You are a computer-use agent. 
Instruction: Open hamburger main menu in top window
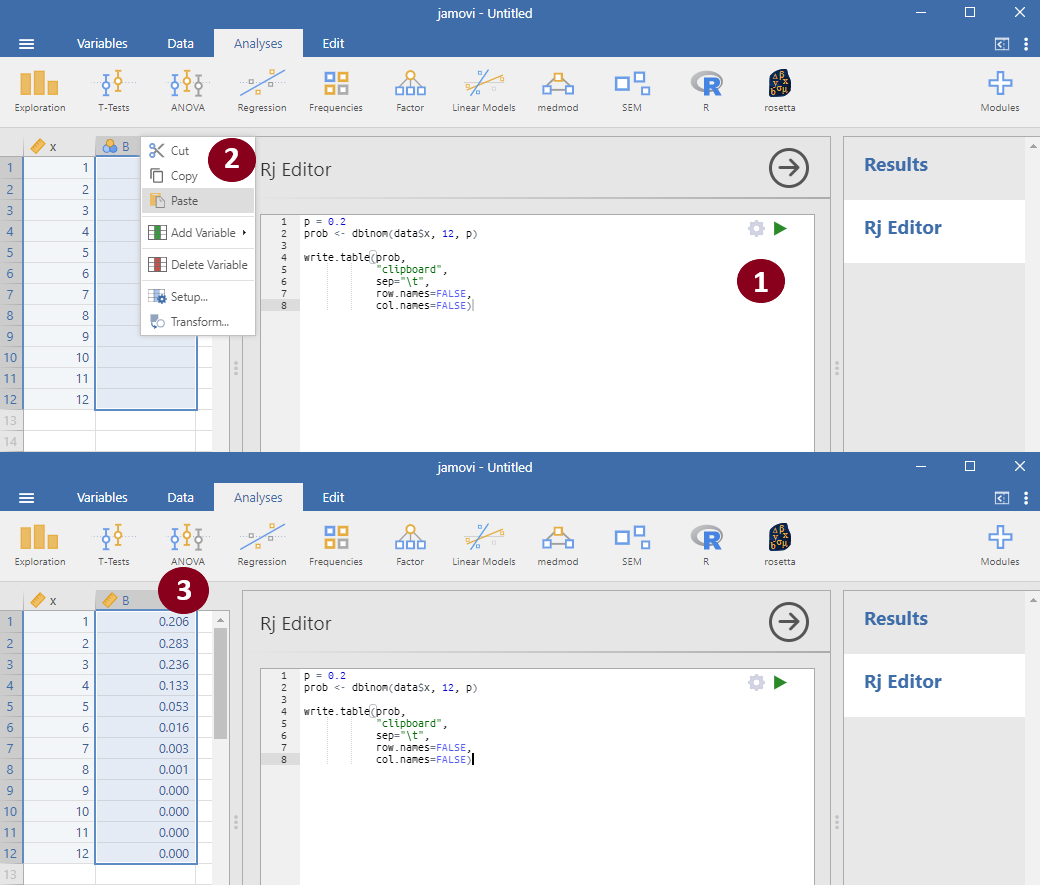(27, 44)
